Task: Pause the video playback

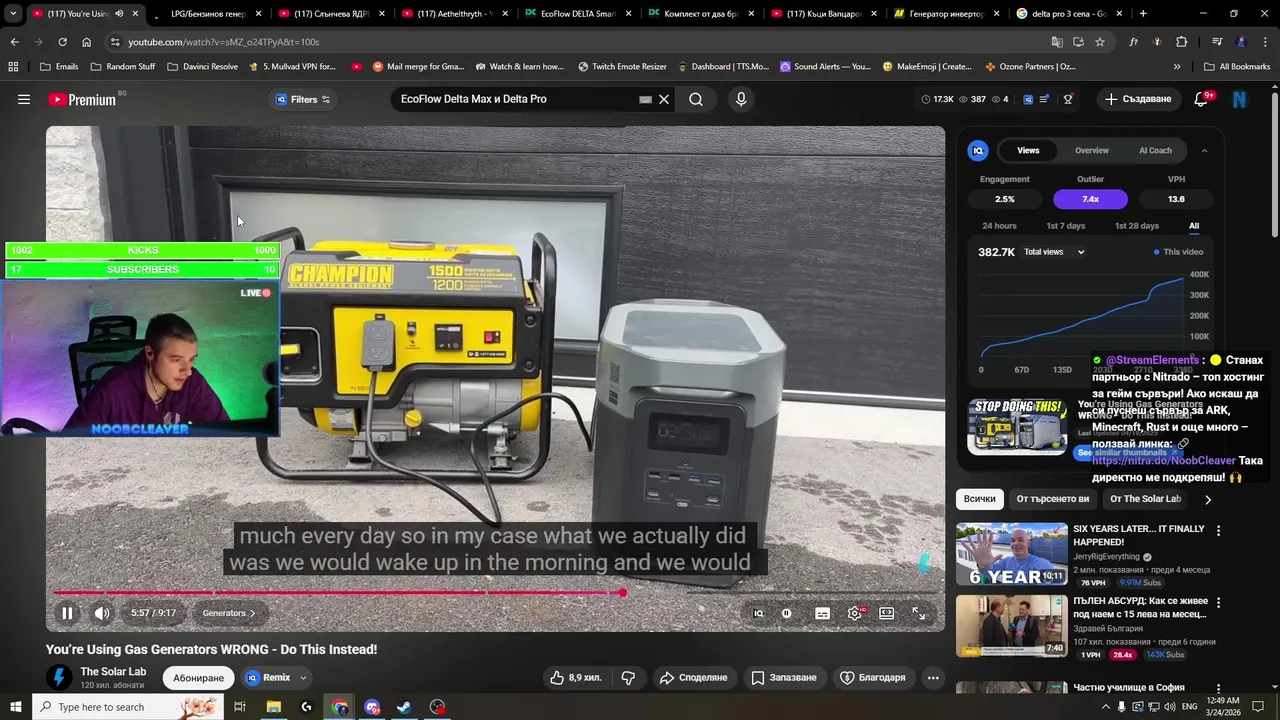Action: click(67, 613)
